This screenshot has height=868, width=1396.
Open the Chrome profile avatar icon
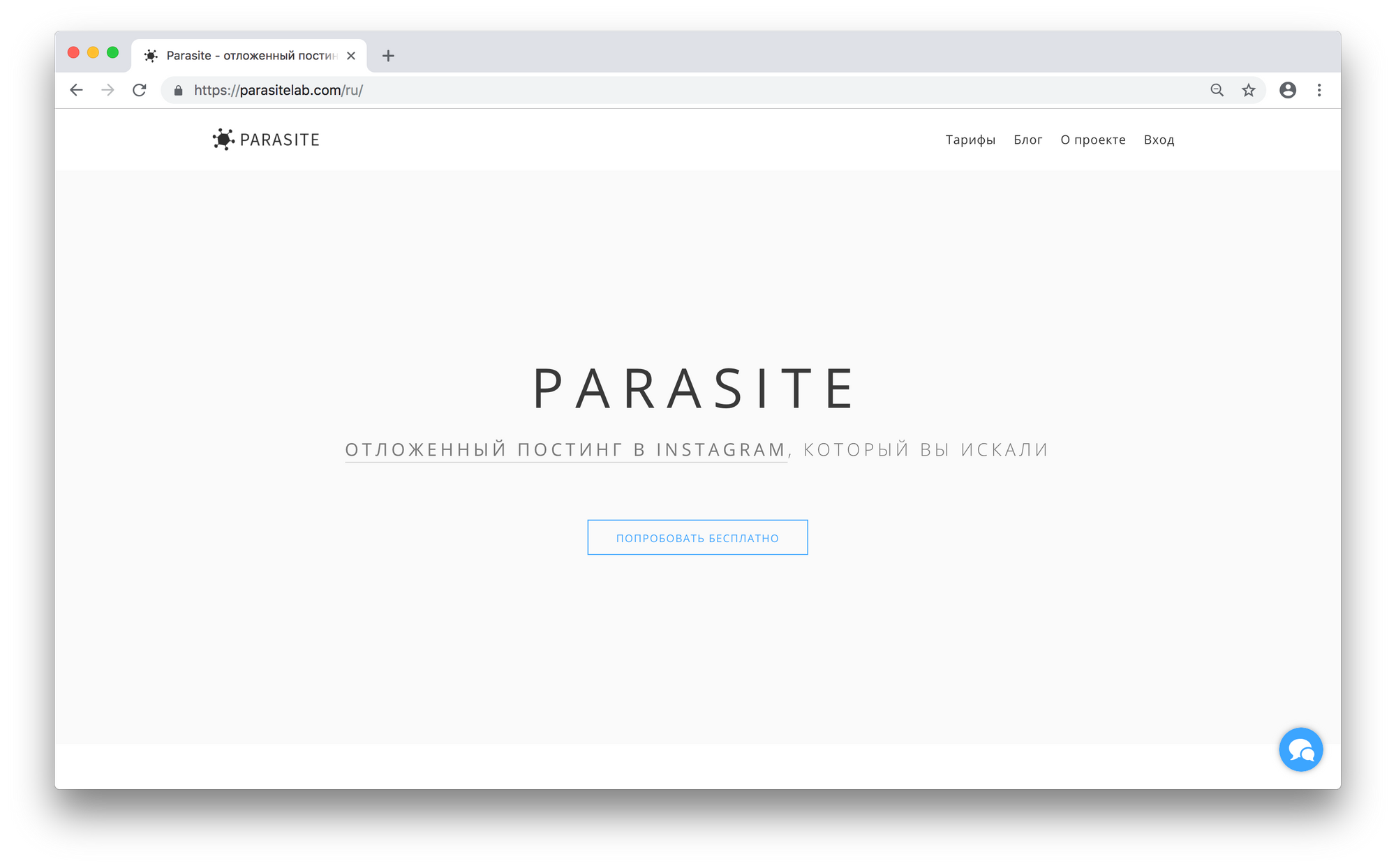1288,90
